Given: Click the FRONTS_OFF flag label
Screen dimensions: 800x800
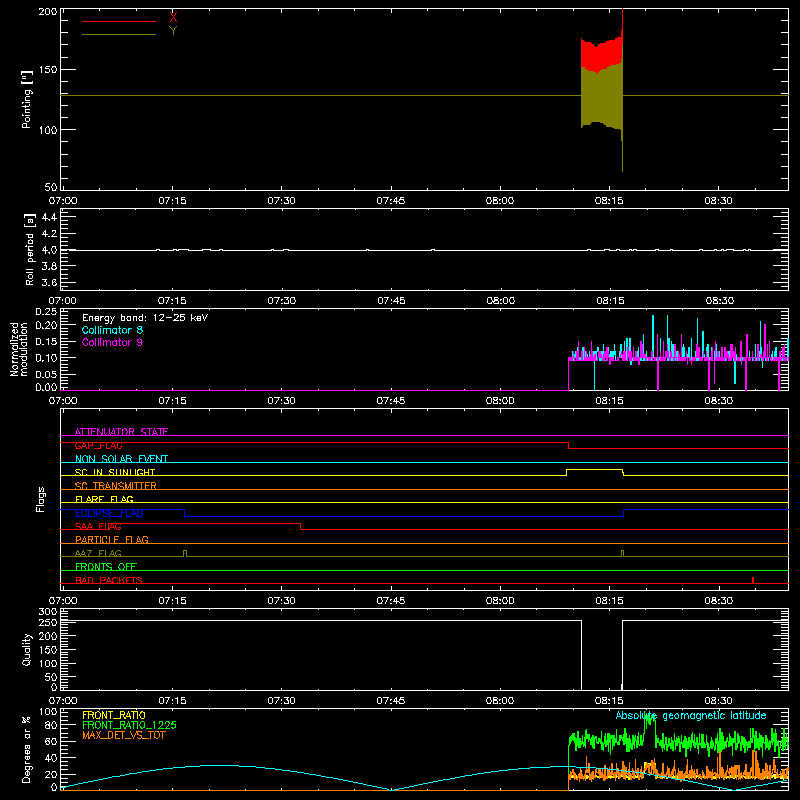Looking at the screenshot, I should click(x=106, y=566).
